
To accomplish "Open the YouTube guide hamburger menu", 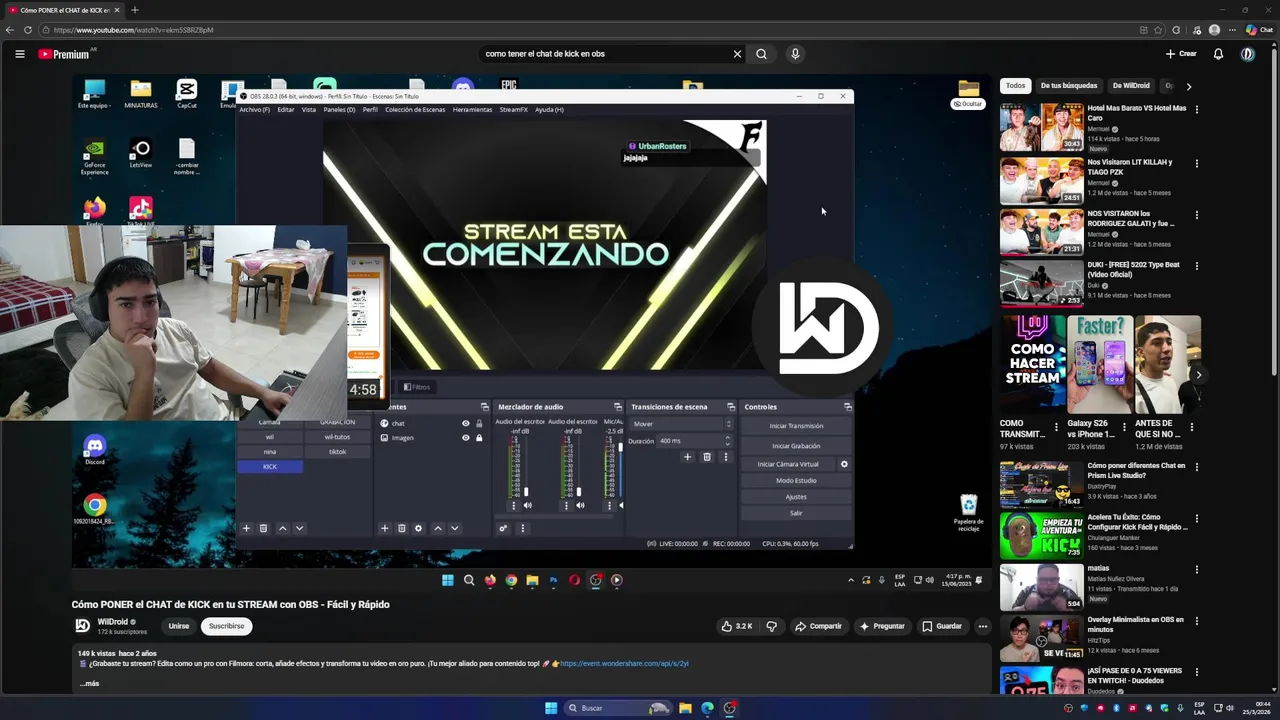I will pos(19,54).
